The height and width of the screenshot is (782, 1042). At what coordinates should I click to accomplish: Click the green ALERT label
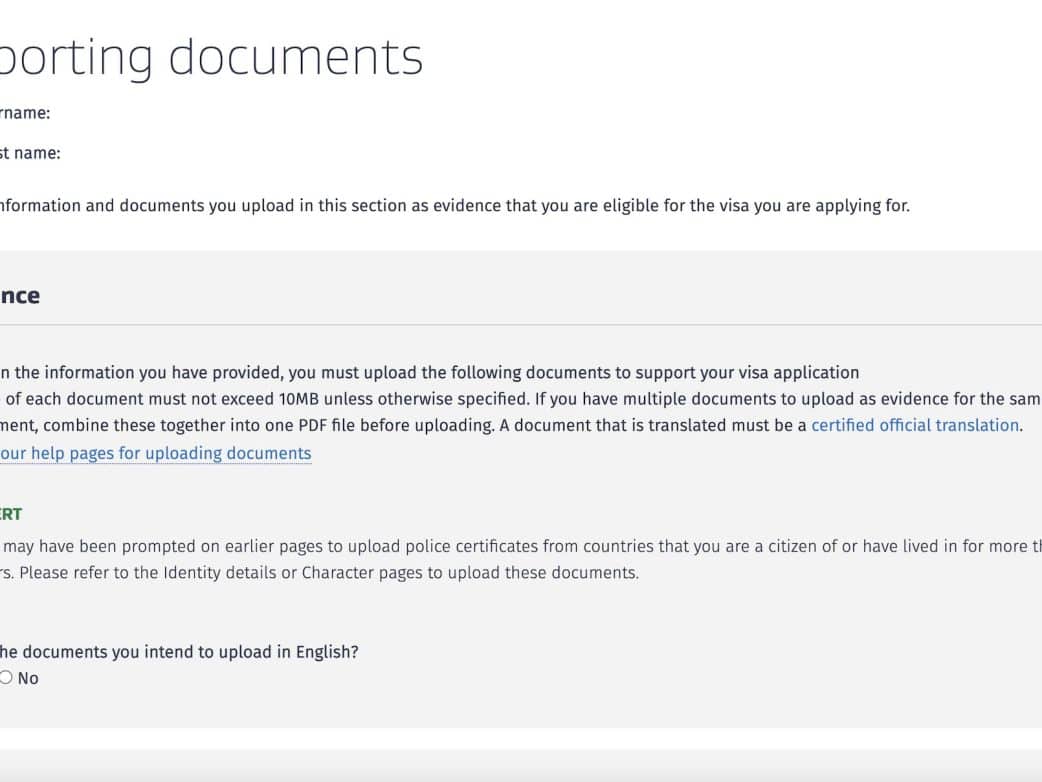click(10, 514)
